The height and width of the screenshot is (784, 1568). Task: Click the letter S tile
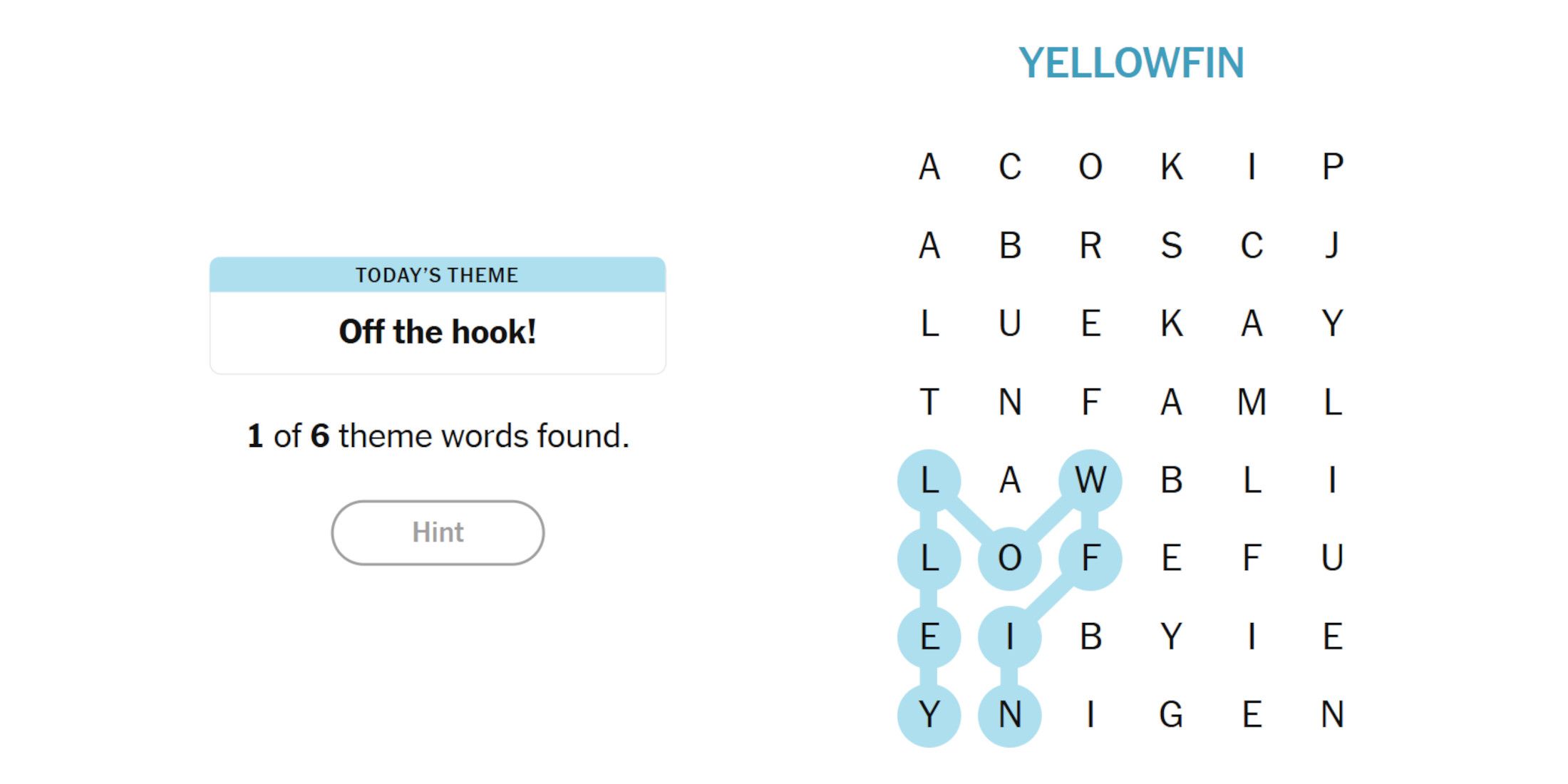[1171, 245]
